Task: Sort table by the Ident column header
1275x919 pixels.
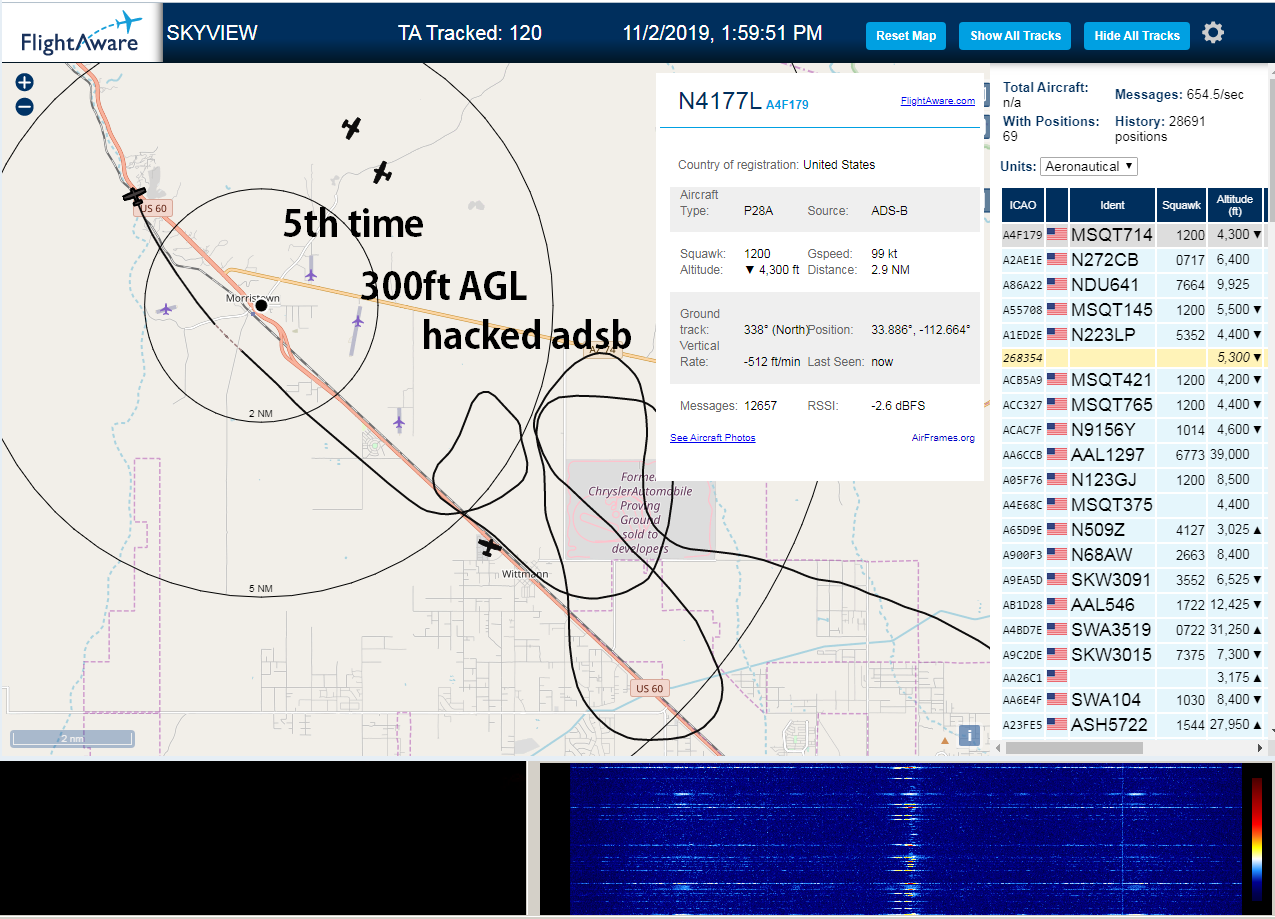Action: 1112,205
